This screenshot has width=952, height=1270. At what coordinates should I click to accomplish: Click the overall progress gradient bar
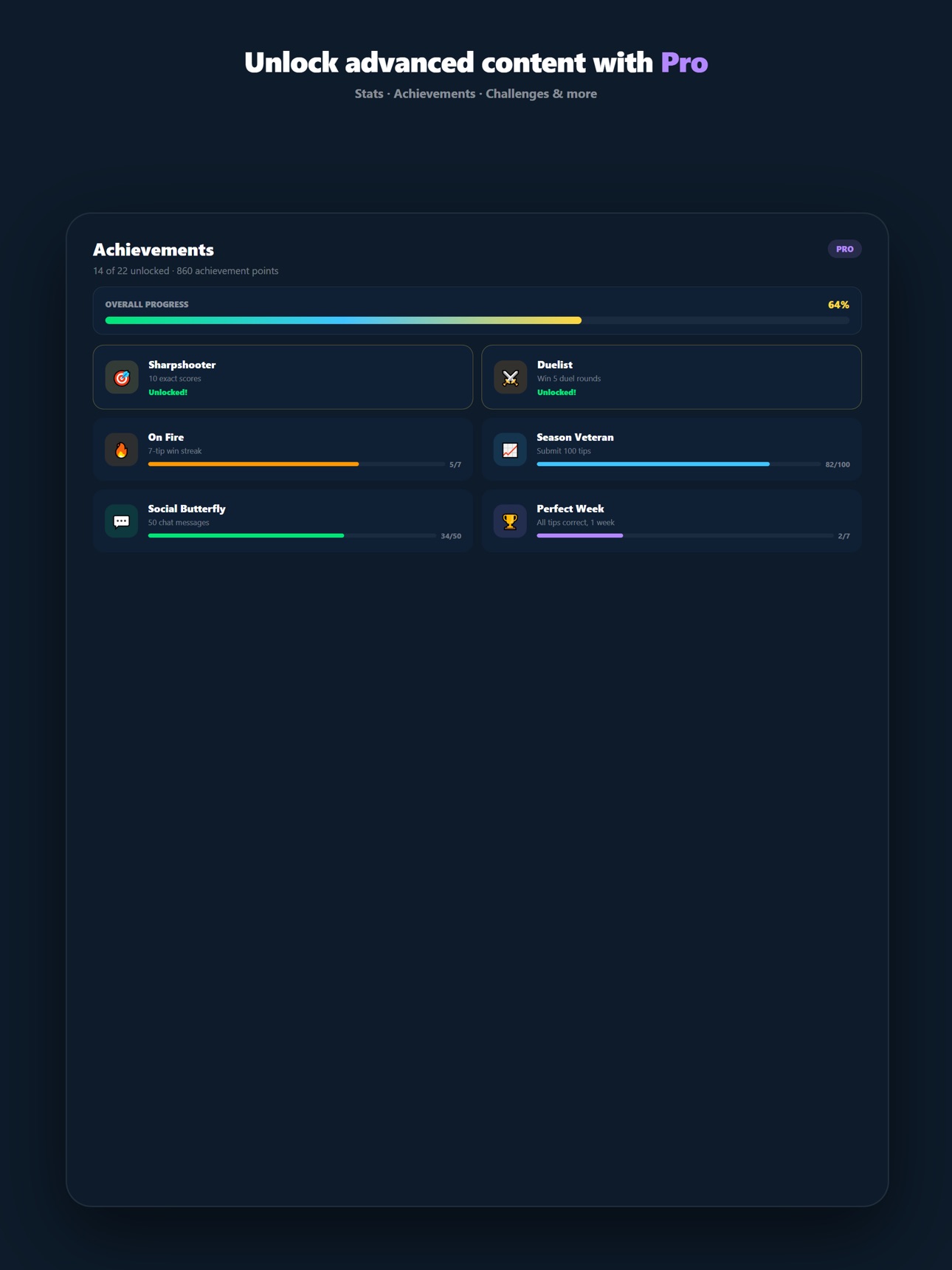click(477, 320)
